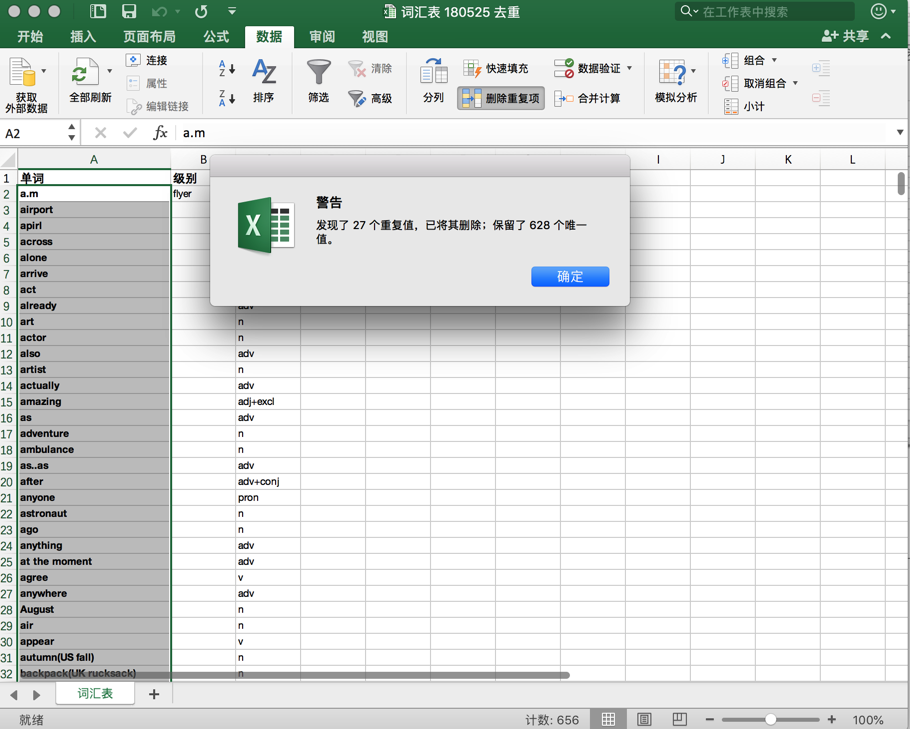This screenshot has width=910, height=729.
Task: Click the 共享 share button
Action: [845, 36]
